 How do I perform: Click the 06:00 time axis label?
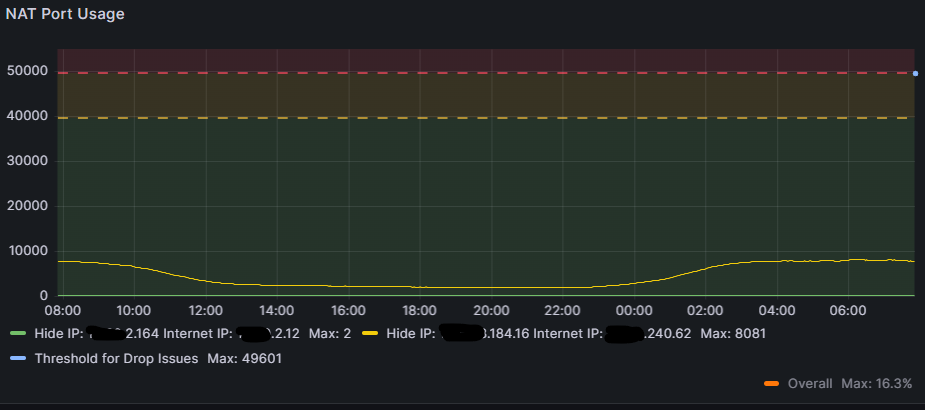pos(848,310)
